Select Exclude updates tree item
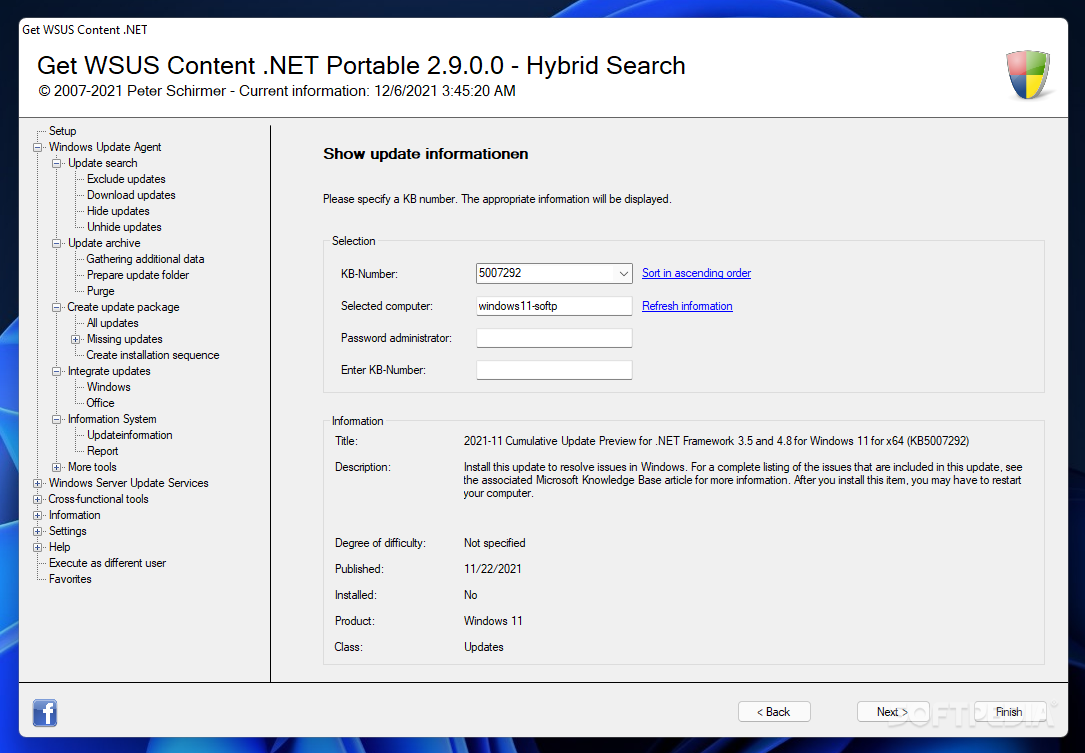1085x753 pixels. coord(126,179)
